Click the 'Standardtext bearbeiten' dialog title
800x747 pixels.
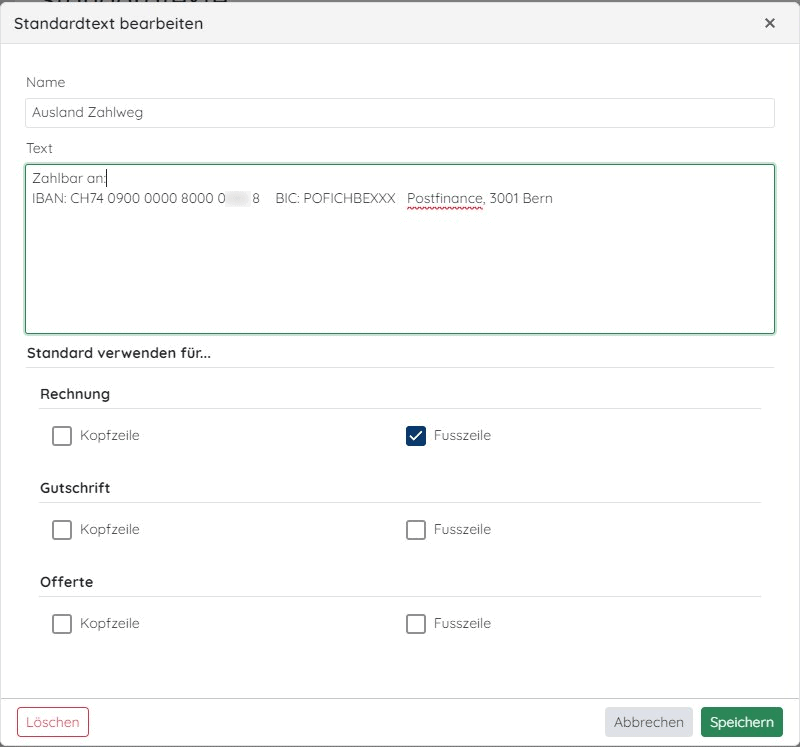pos(108,23)
